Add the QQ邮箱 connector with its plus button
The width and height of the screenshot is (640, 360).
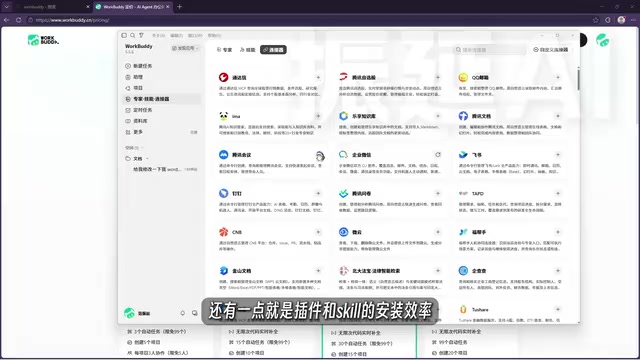click(x=558, y=77)
